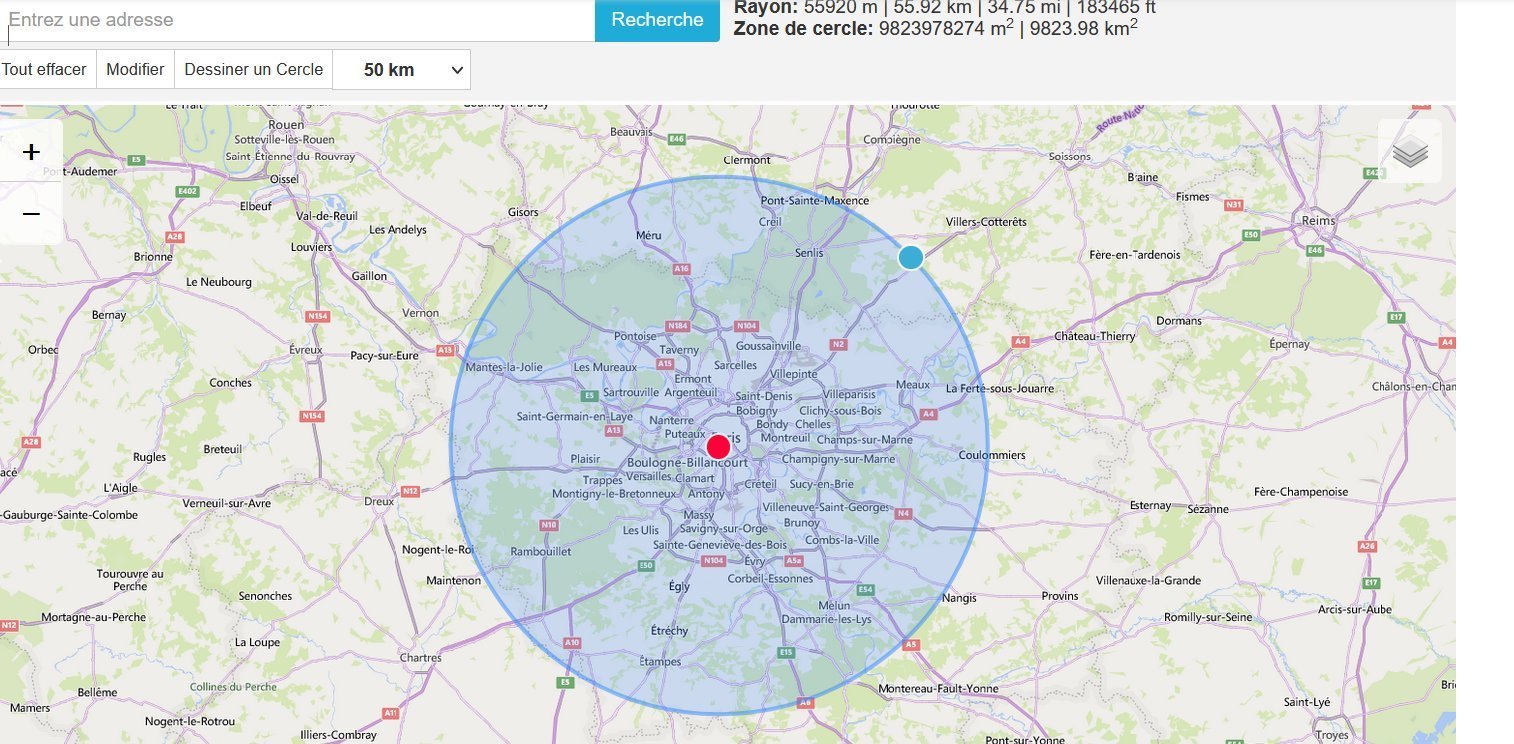Click the Versailles map label
The width and height of the screenshot is (1514, 744).
pyautogui.click(x=649, y=478)
